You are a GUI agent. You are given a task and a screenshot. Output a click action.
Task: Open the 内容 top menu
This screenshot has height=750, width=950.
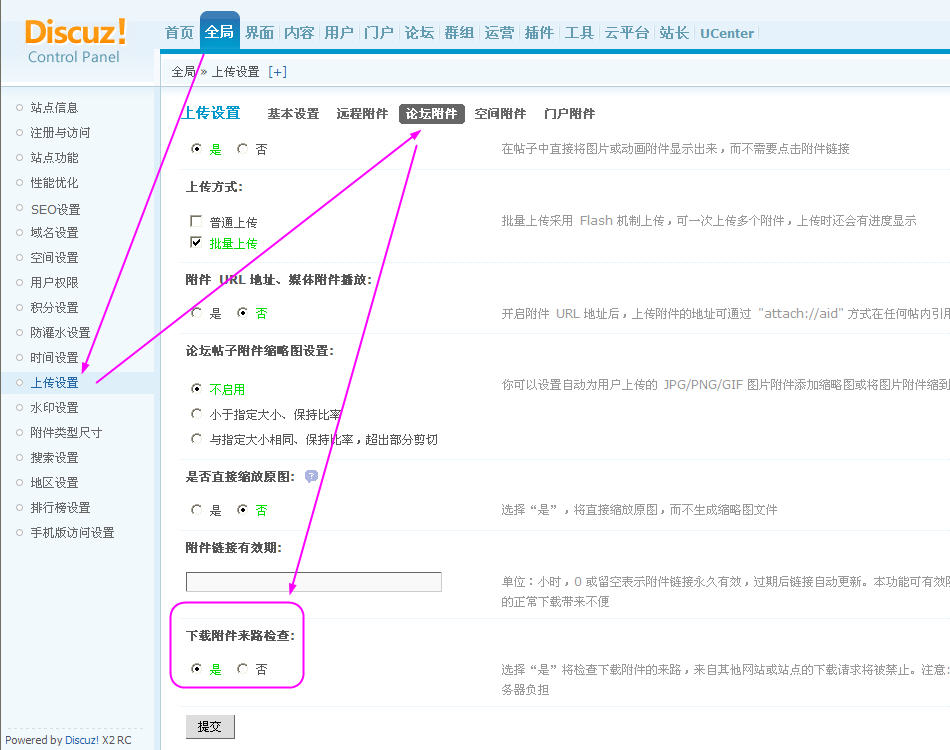click(x=299, y=33)
